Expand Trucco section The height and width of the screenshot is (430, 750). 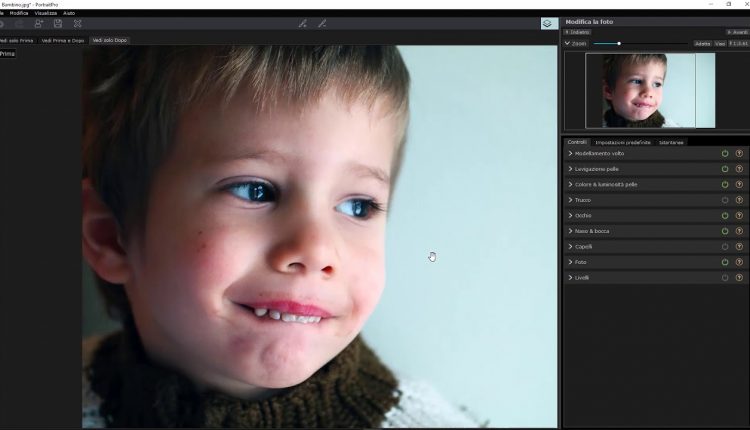[x=570, y=200]
